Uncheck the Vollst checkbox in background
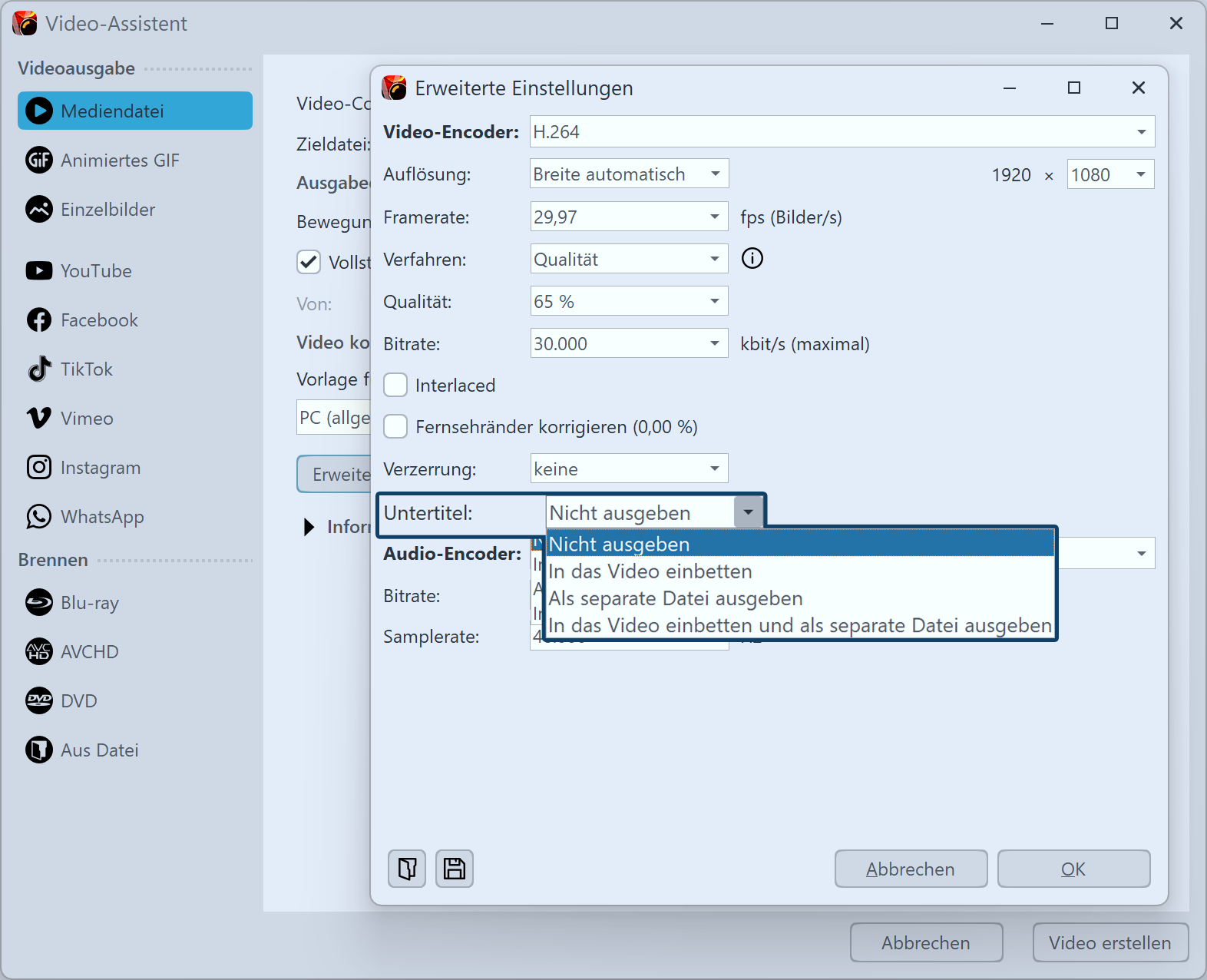The image size is (1207, 980). [309, 262]
